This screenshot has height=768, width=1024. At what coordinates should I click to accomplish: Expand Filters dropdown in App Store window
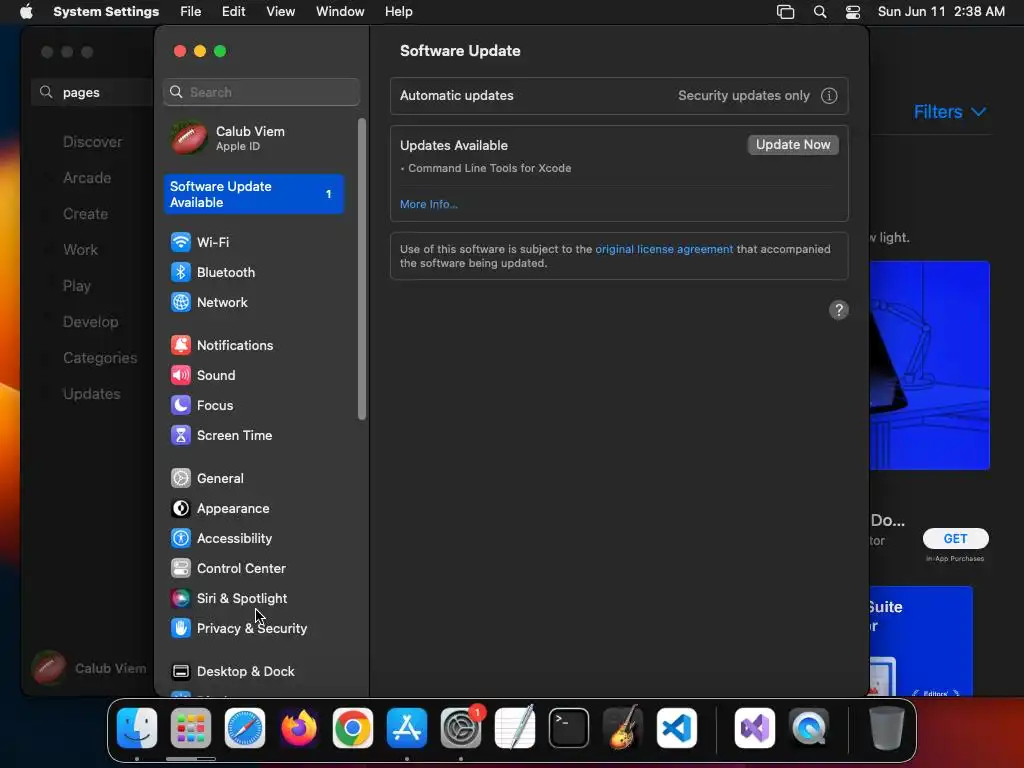pos(950,112)
